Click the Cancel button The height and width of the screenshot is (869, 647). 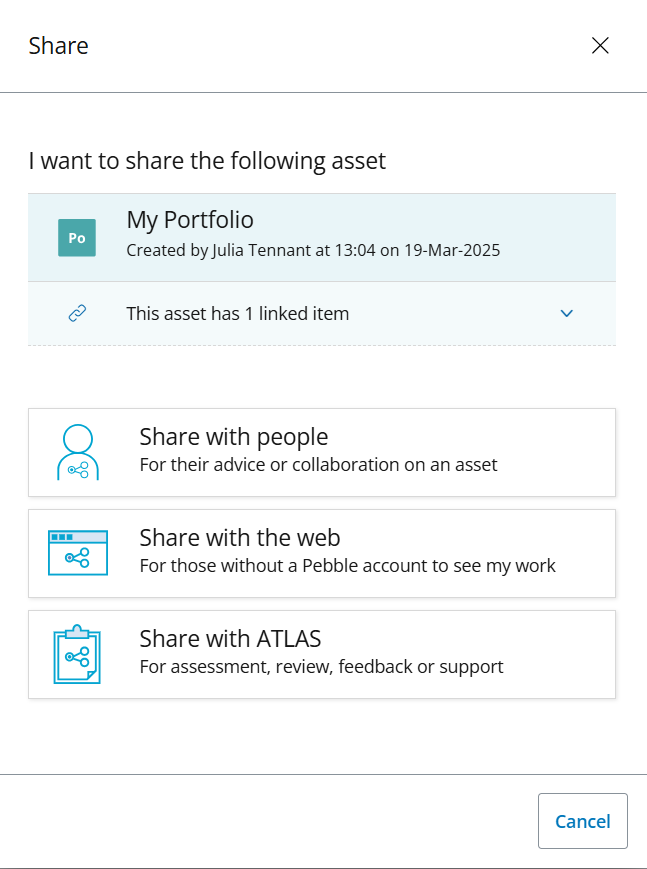(583, 821)
